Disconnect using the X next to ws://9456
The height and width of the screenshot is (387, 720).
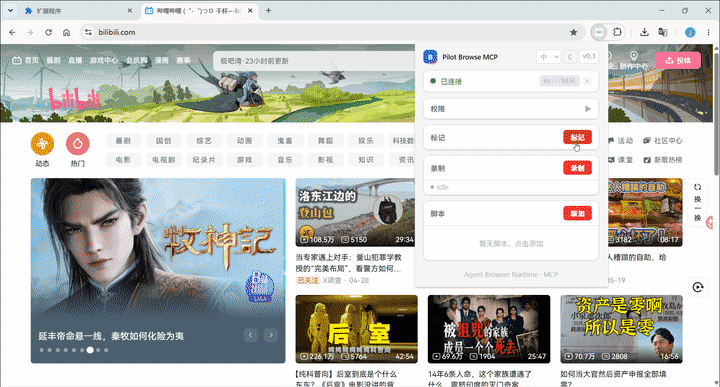click(x=587, y=81)
